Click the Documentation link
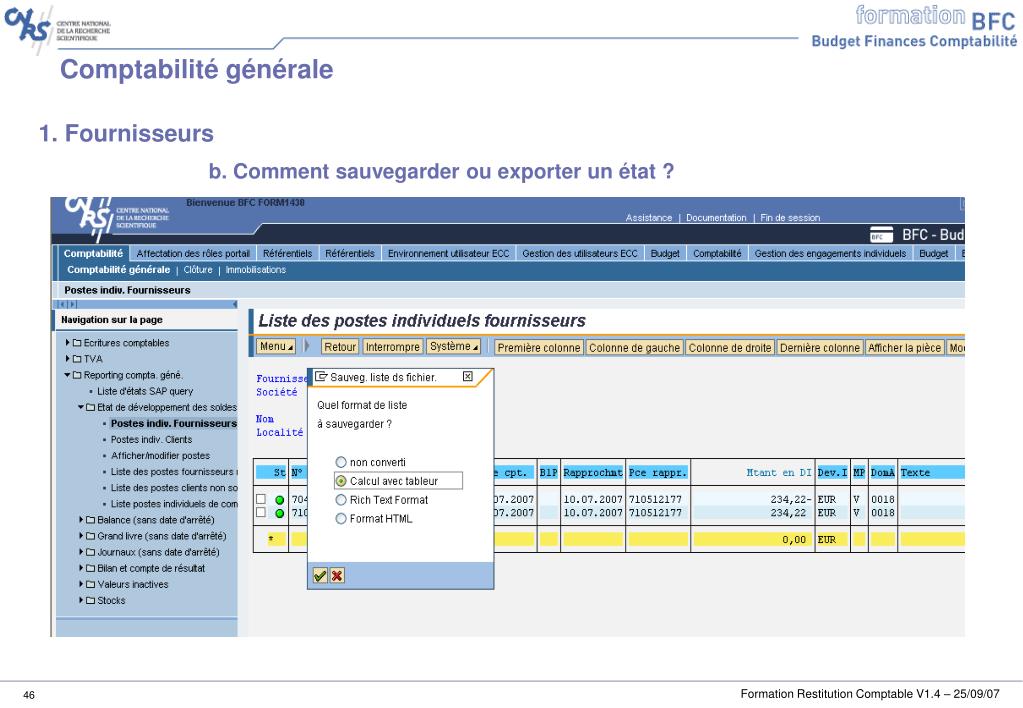 click(x=716, y=218)
